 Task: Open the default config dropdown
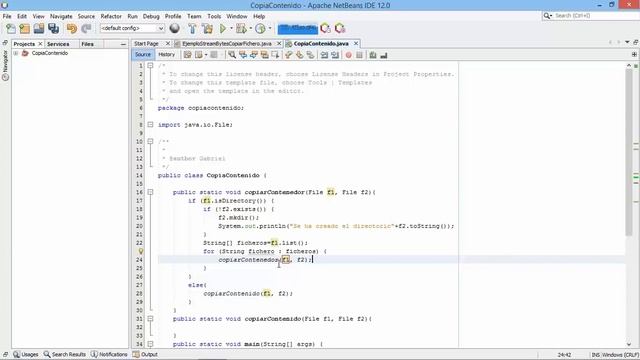click(x=132, y=28)
